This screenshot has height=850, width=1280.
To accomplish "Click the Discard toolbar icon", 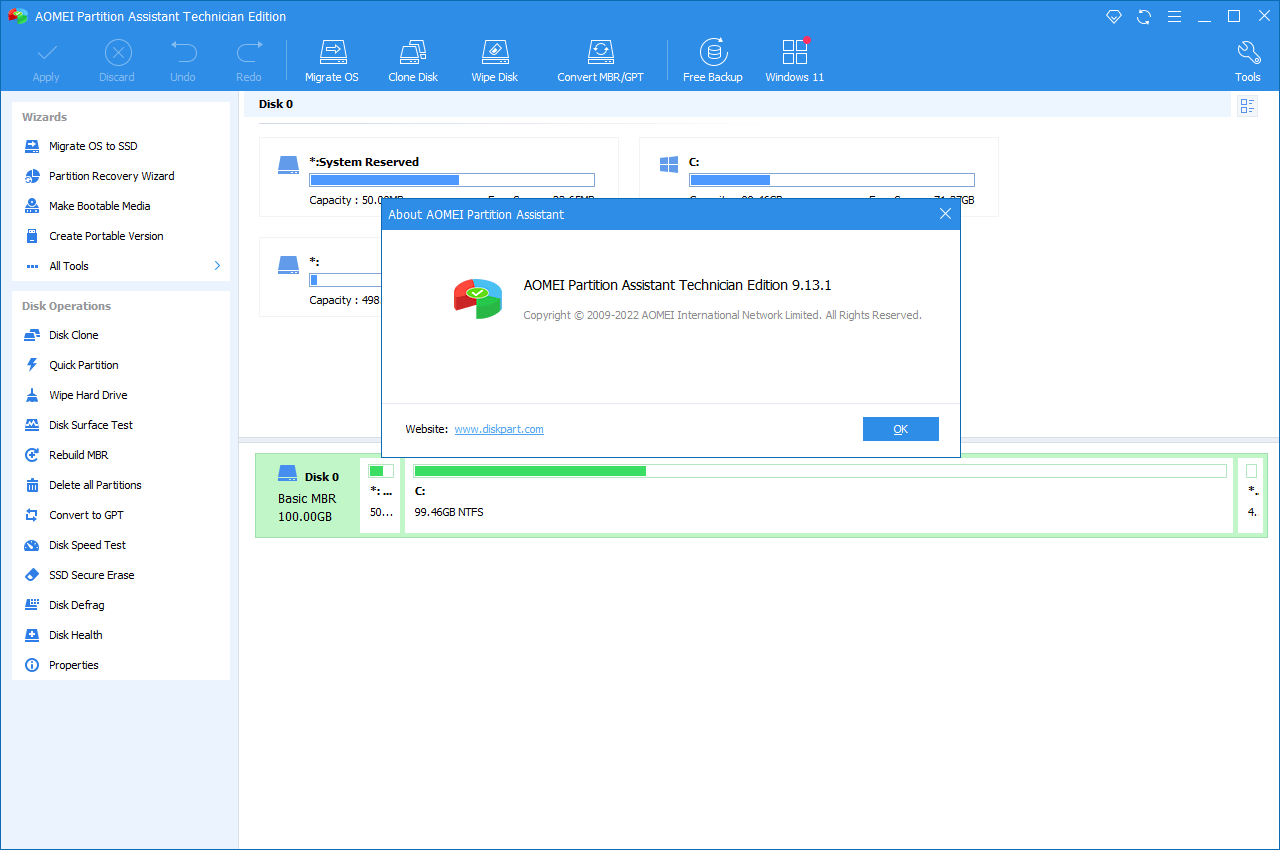I will click(x=117, y=62).
